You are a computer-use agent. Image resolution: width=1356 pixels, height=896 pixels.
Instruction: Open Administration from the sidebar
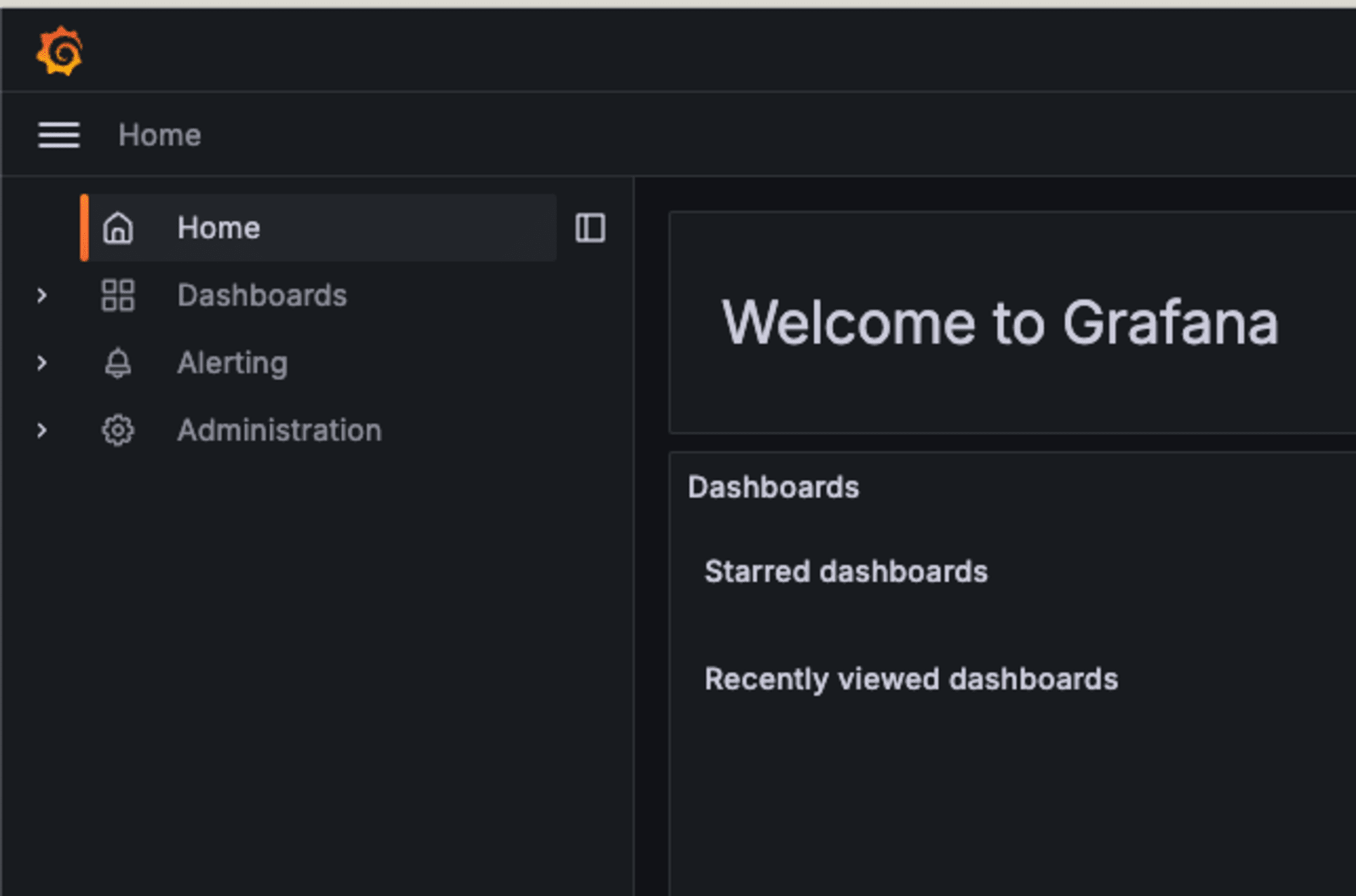(279, 430)
